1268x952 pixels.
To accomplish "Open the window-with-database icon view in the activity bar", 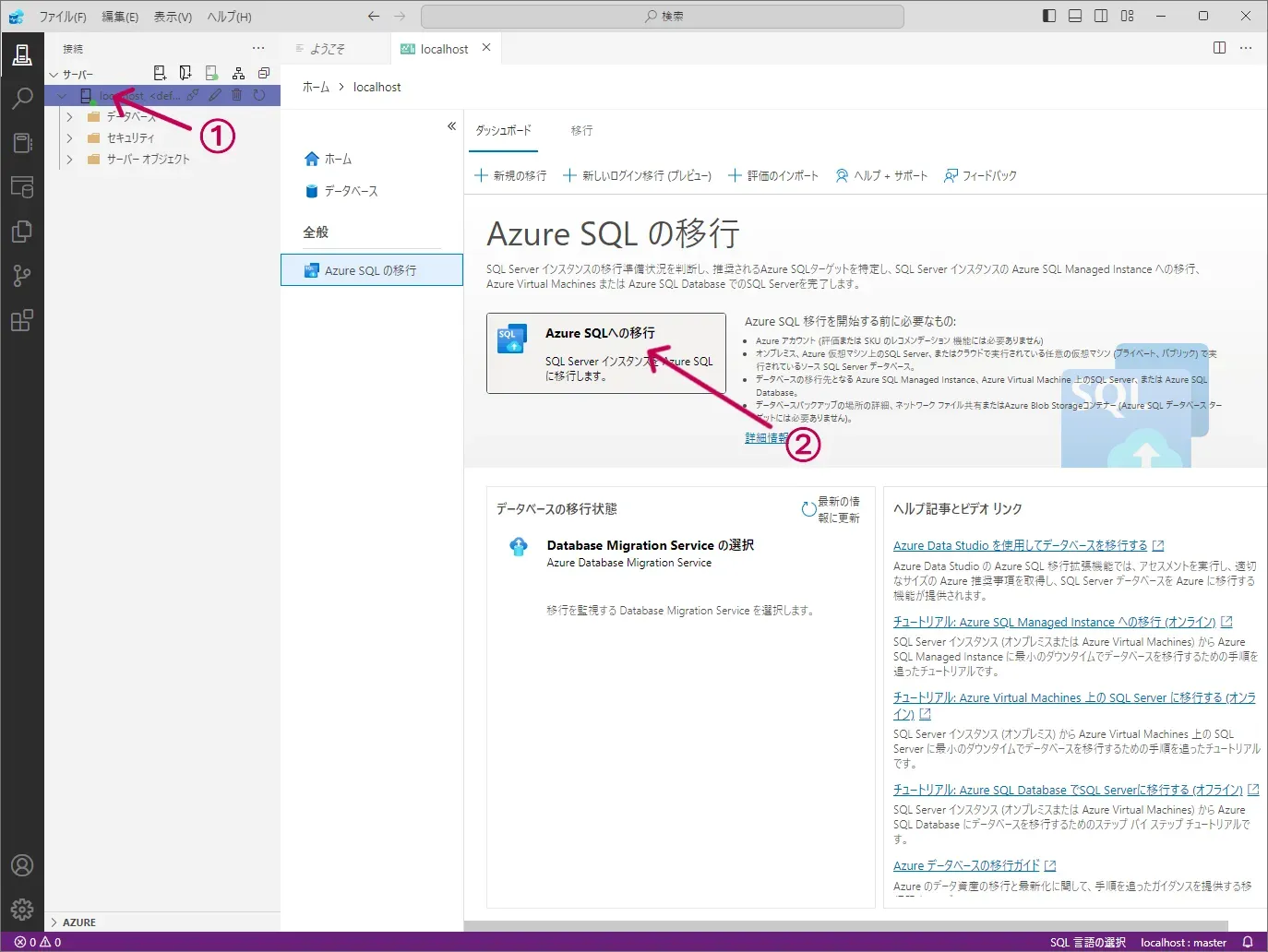I will coord(22,187).
